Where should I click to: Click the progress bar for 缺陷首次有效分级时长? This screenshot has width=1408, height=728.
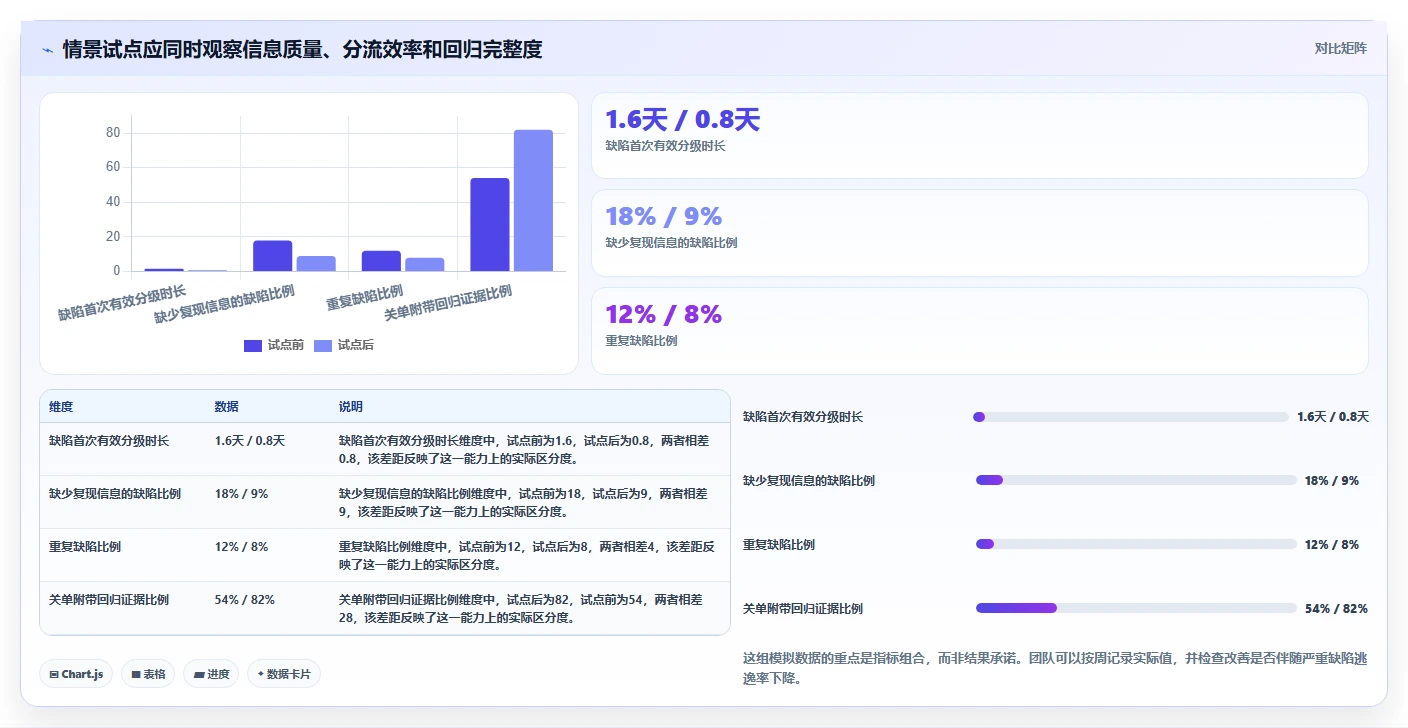pyautogui.click(x=1130, y=417)
